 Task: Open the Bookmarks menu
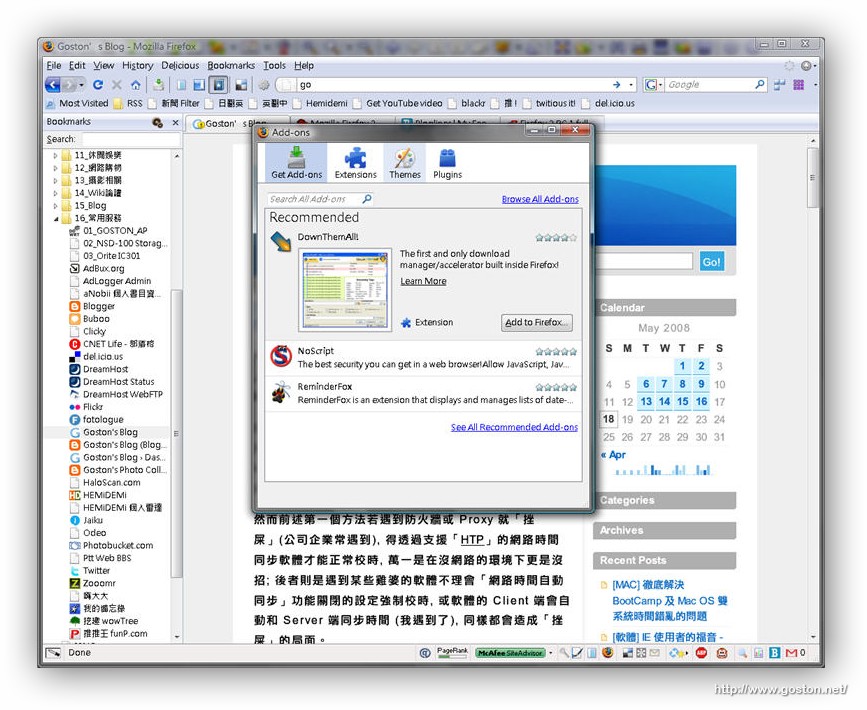[x=231, y=65]
